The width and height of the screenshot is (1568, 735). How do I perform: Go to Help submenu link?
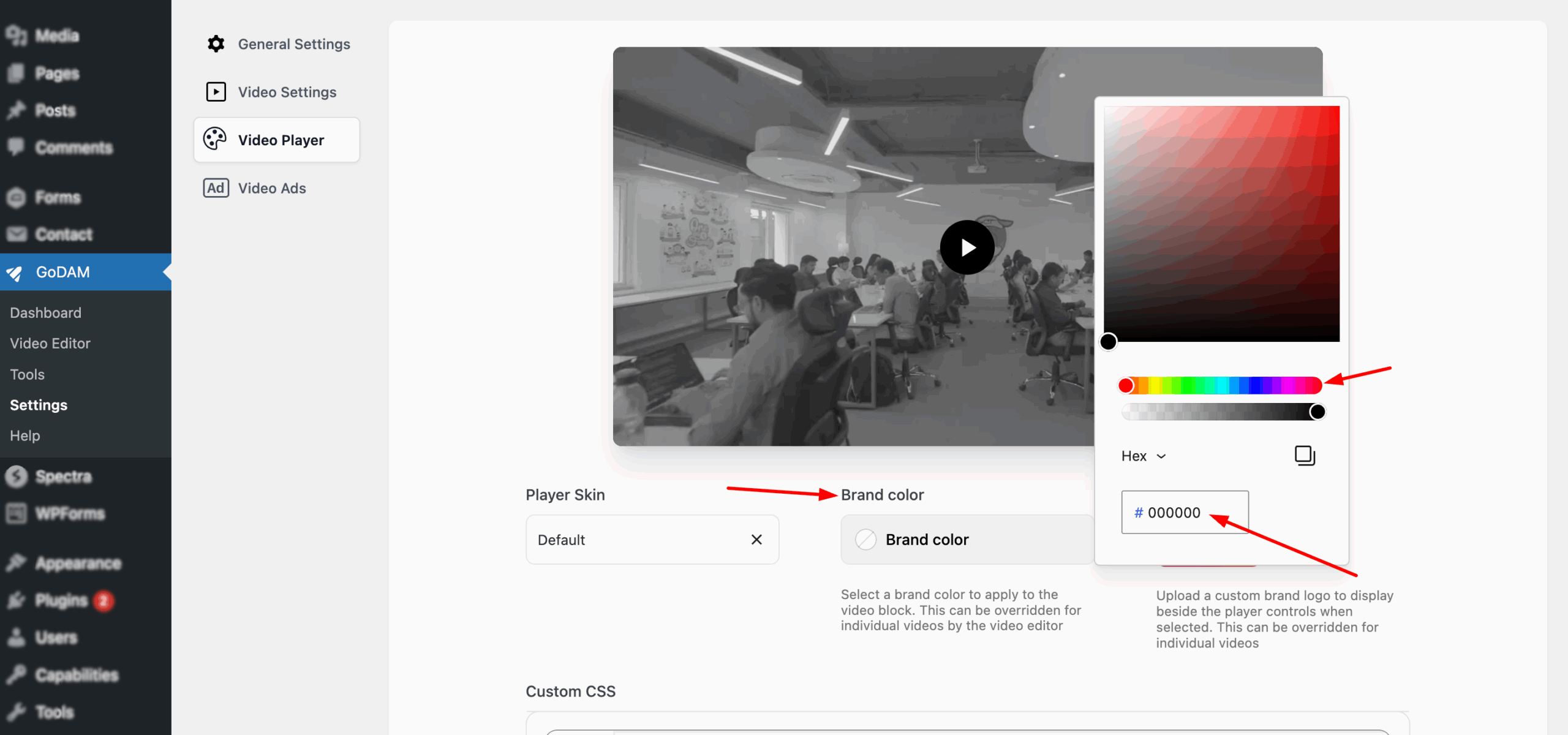[25, 436]
